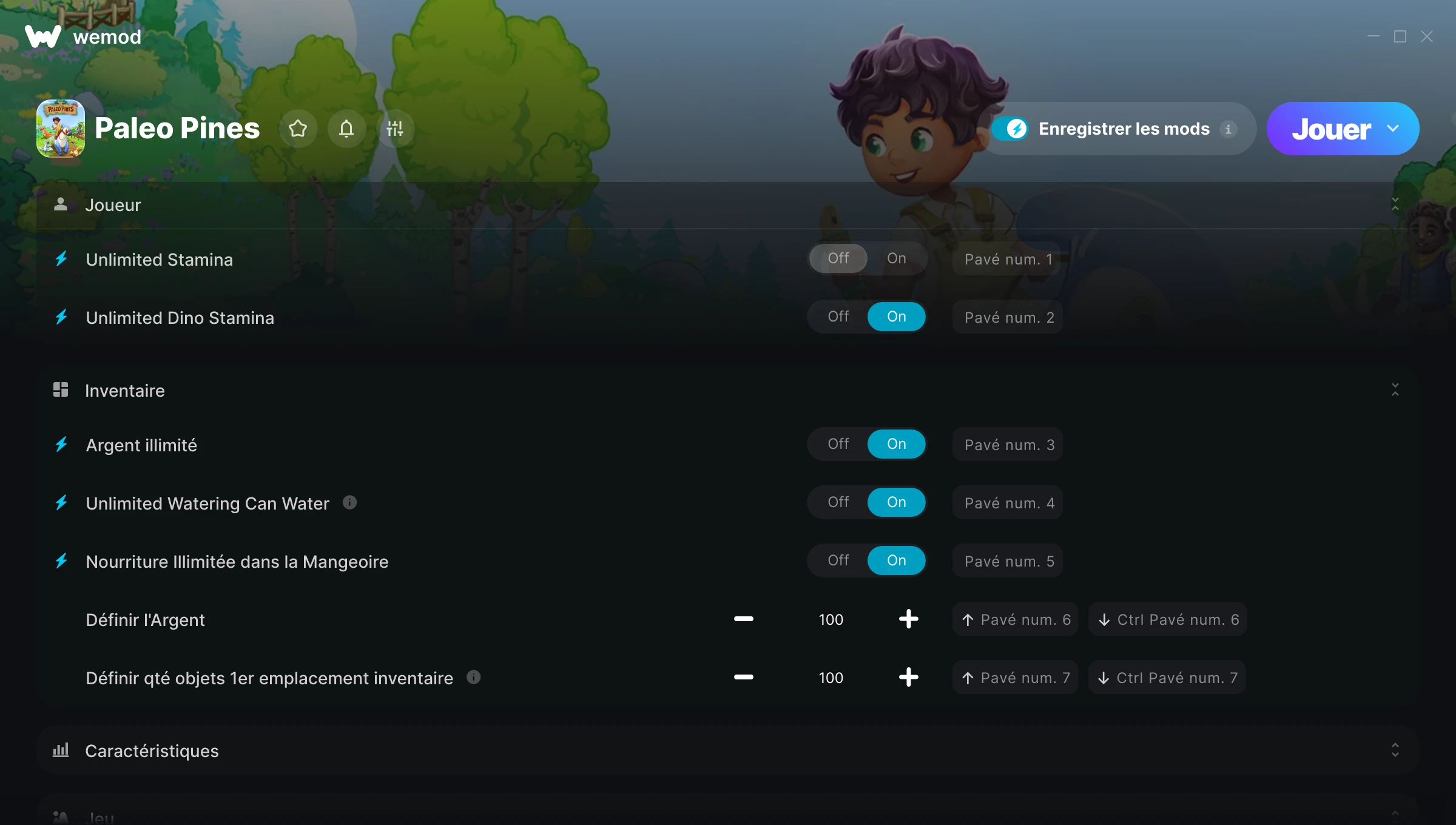Click the Jouer button
The image size is (1456, 825).
tap(1331, 129)
